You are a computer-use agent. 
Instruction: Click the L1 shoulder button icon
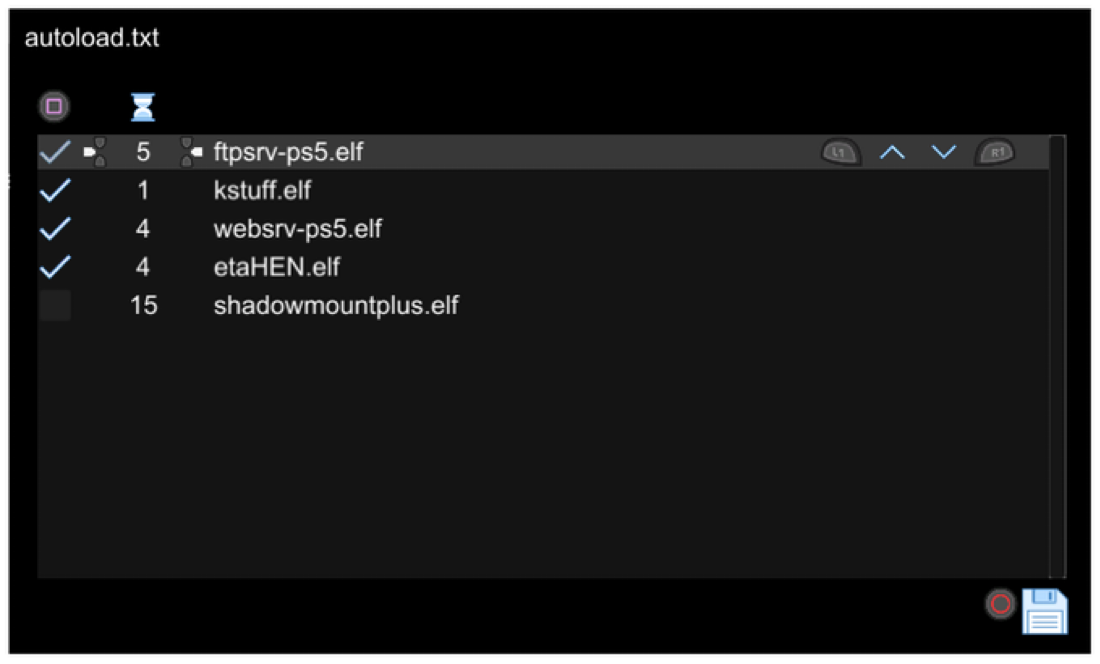(840, 151)
